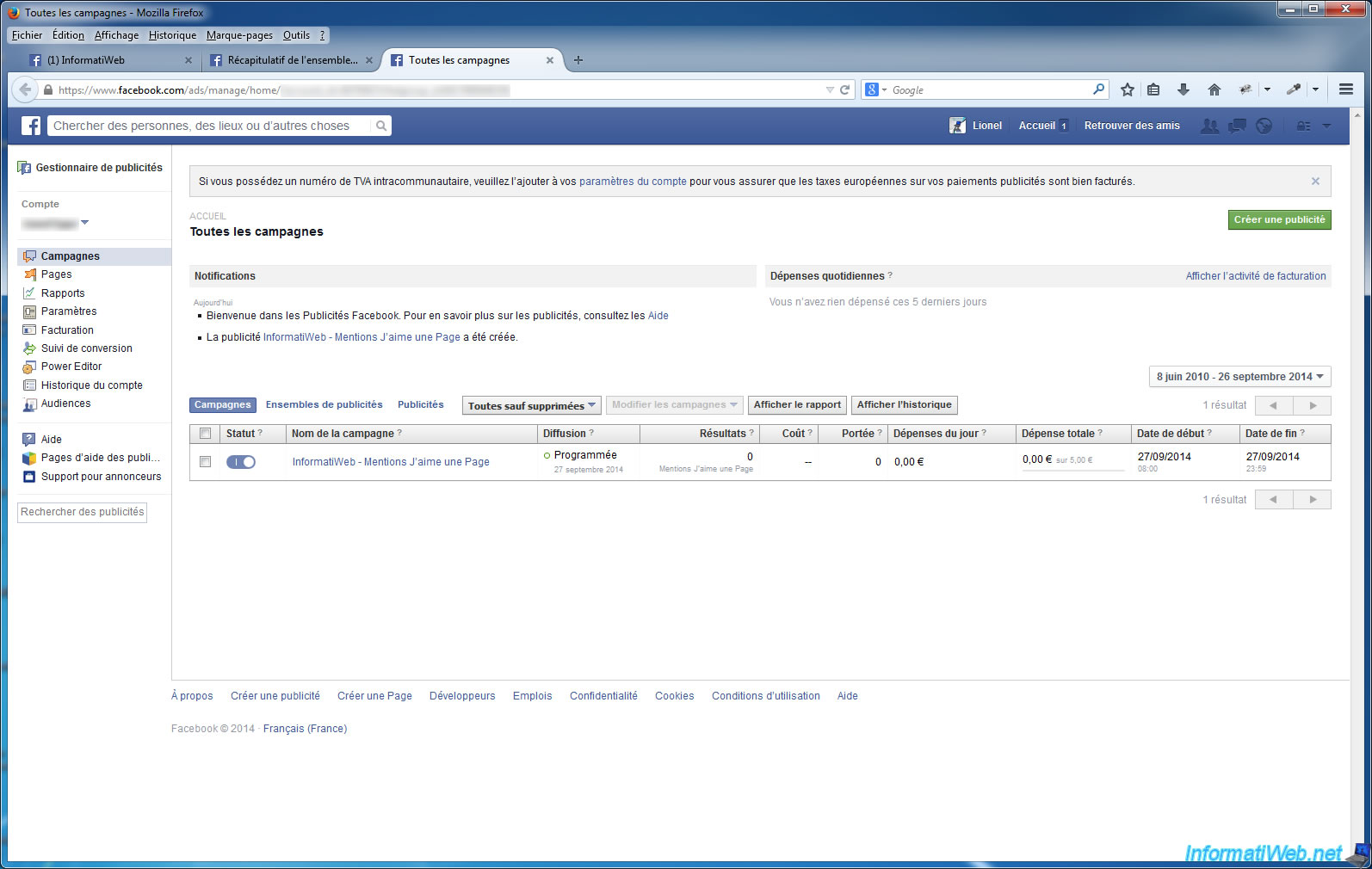Open Audiences in left sidebar

(x=65, y=404)
